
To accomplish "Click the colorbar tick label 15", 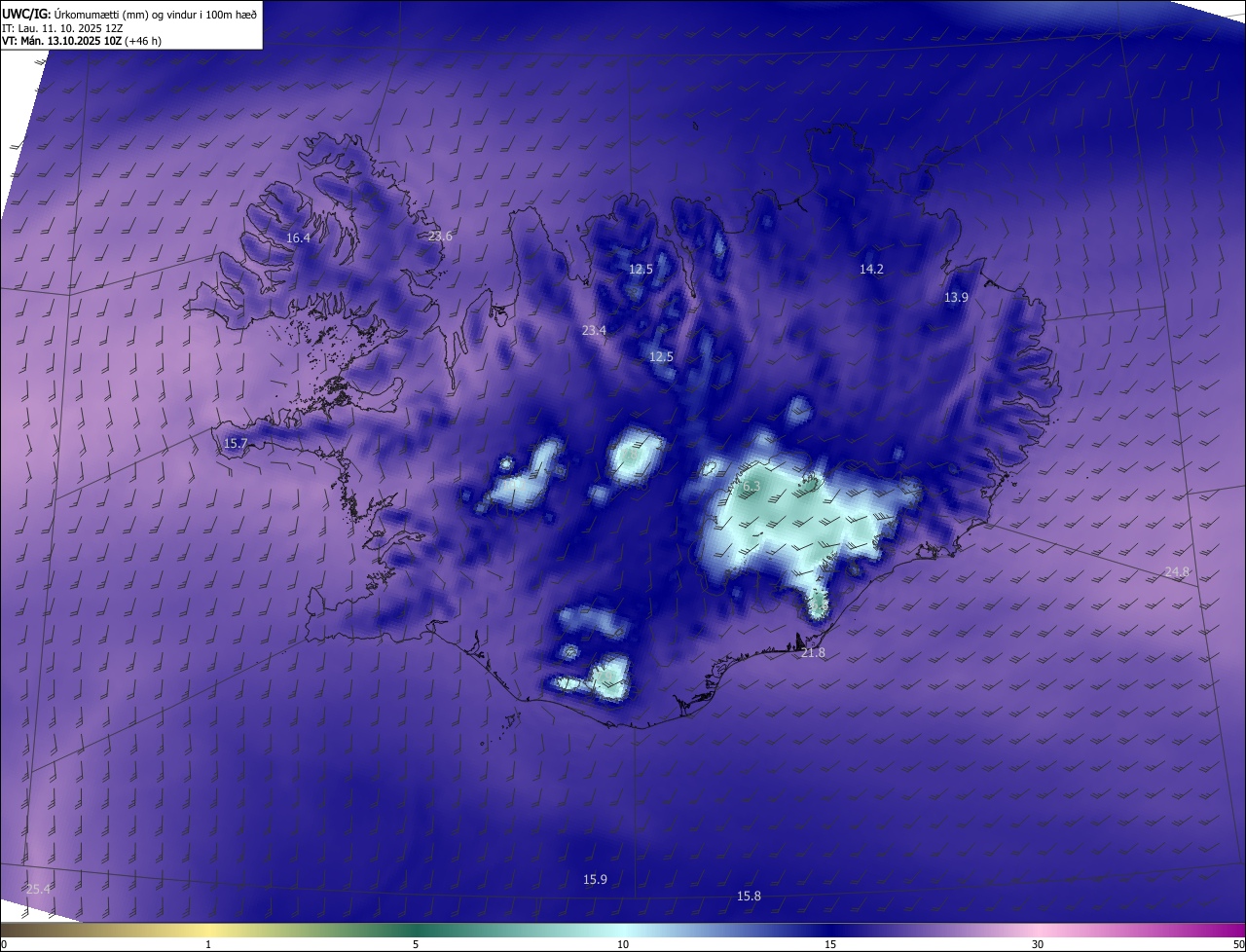I will tap(830, 944).
